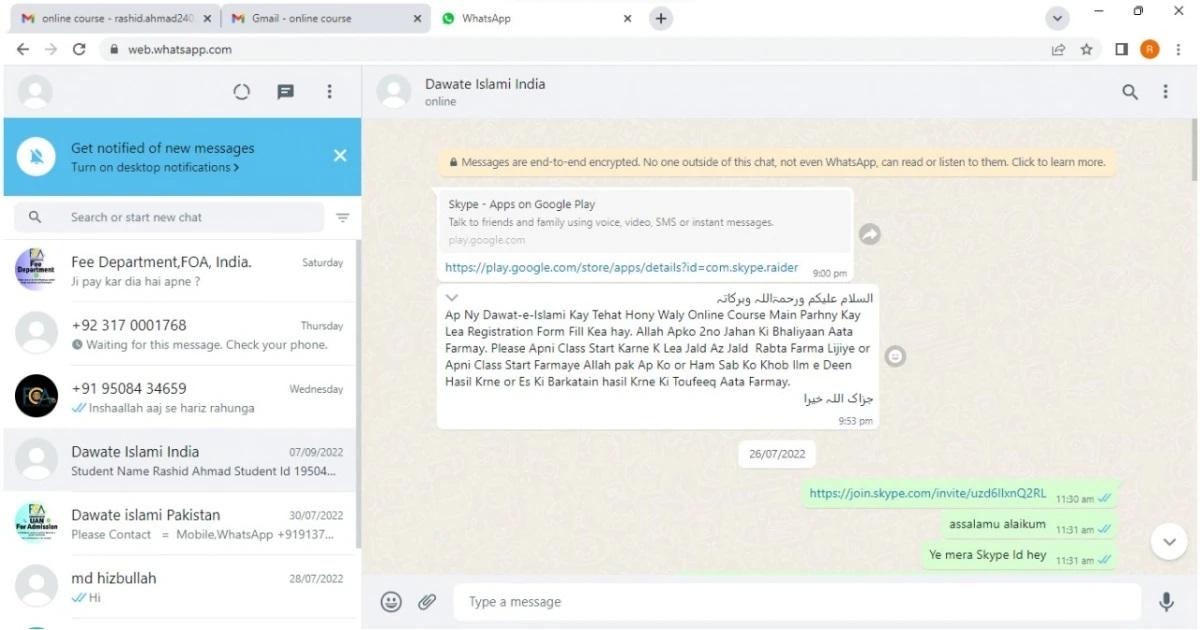Dismiss the desktop notifications banner
The width and height of the screenshot is (1200, 630).
point(340,156)
